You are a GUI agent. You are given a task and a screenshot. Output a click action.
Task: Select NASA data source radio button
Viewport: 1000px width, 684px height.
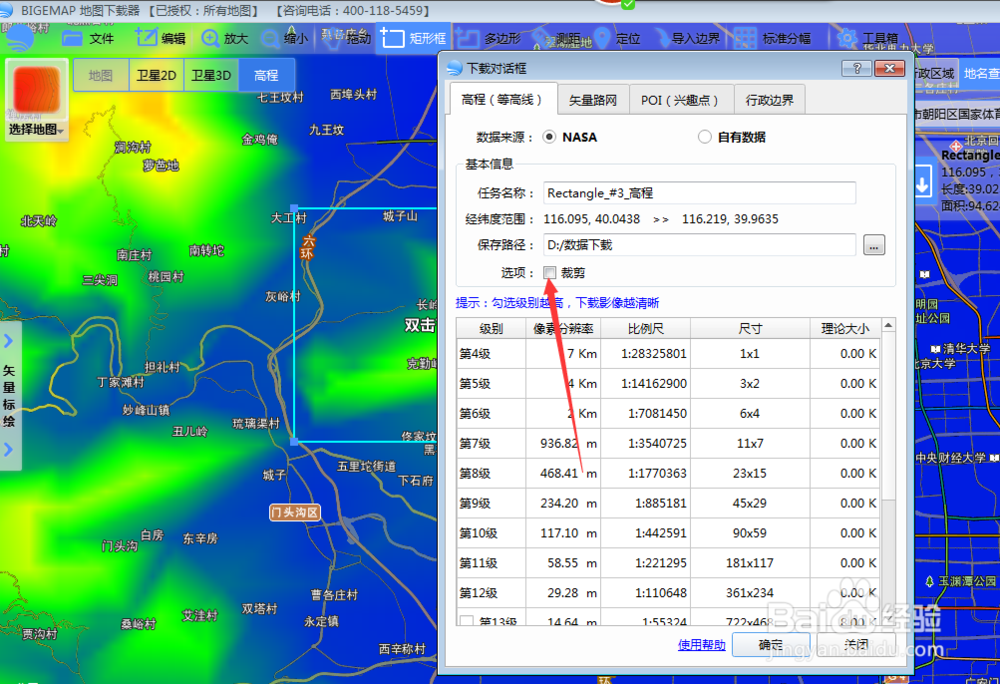(549, 137)
